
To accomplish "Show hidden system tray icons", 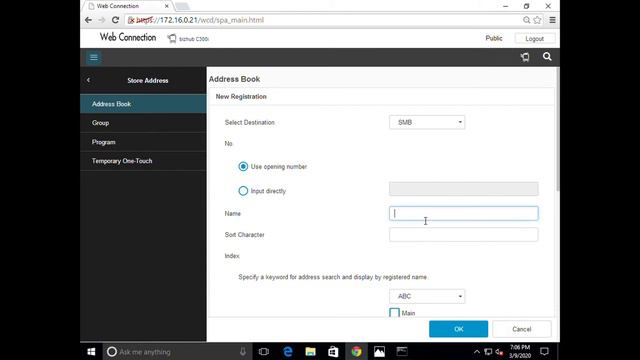I will point(476,351).
